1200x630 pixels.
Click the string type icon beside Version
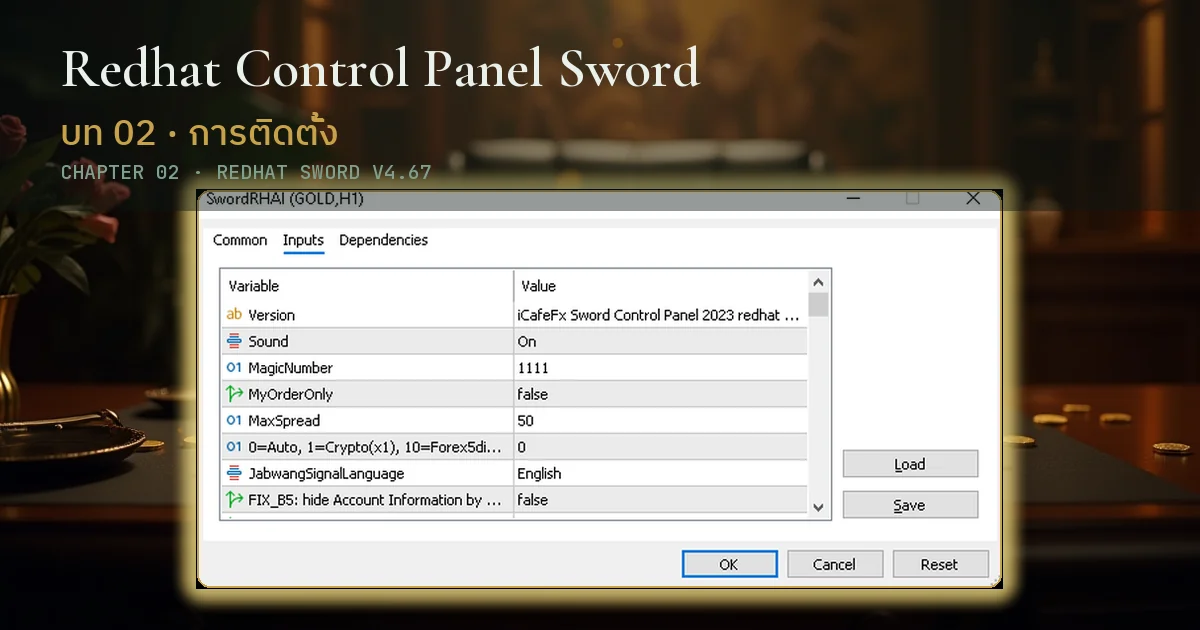234,315
